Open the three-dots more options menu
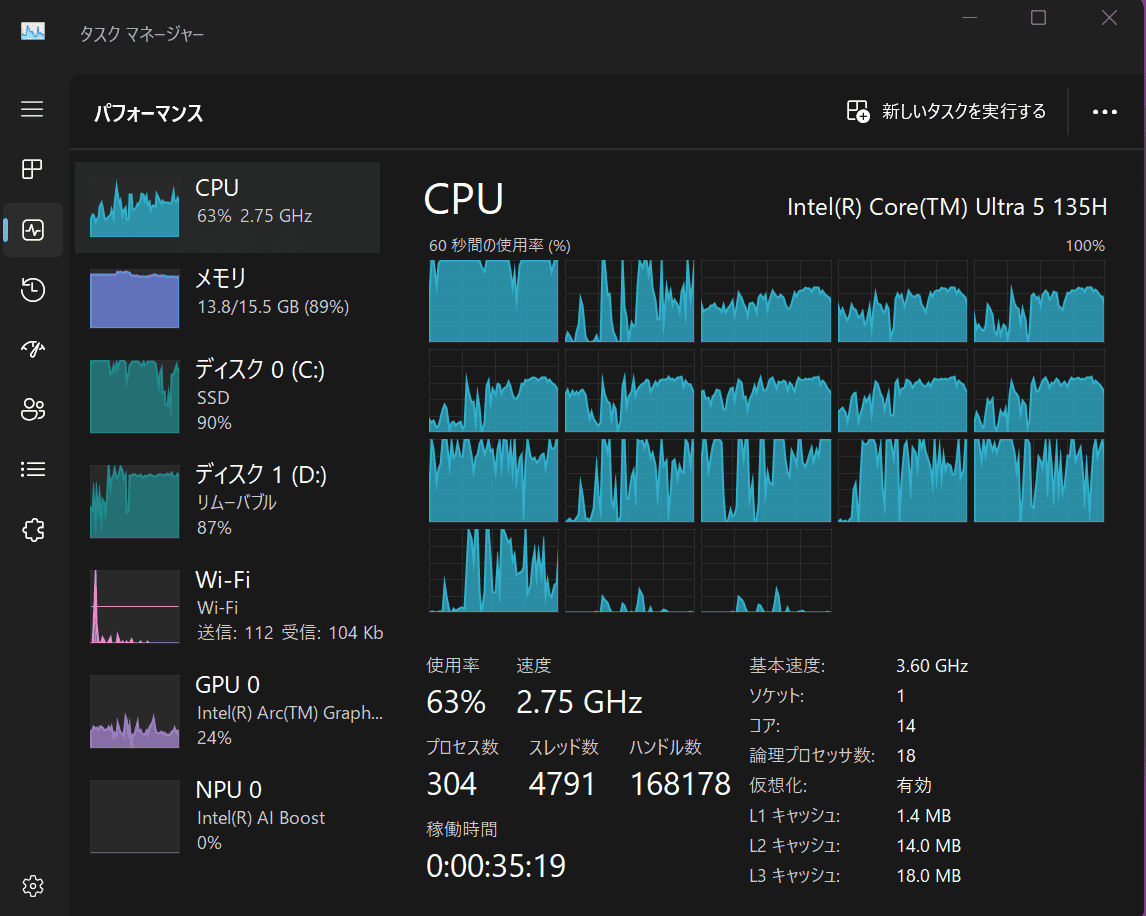This screenshot has width=1146, height=916. tap(1104, 112)
